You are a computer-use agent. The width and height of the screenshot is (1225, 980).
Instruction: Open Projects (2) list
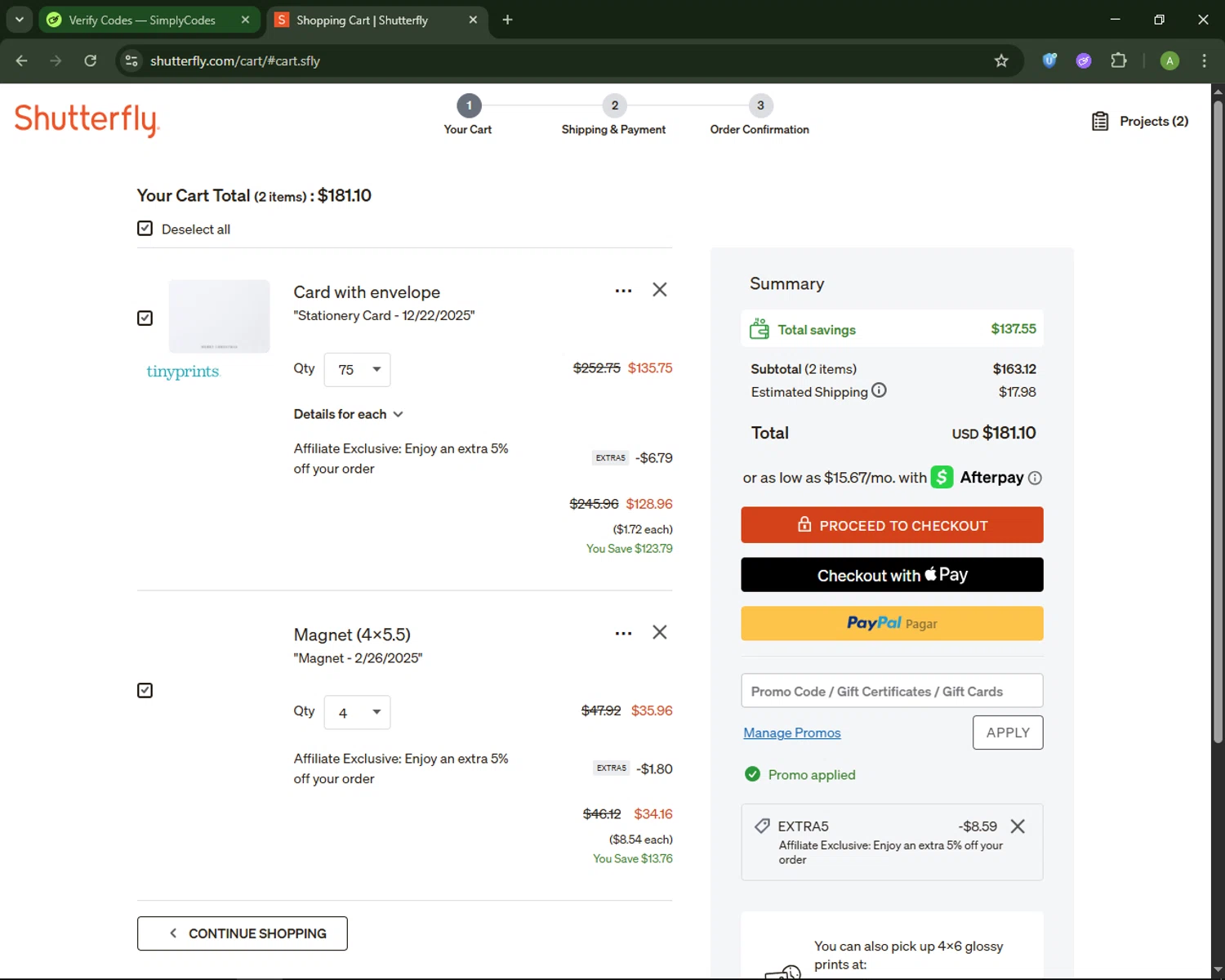[x=1140, y=121]
